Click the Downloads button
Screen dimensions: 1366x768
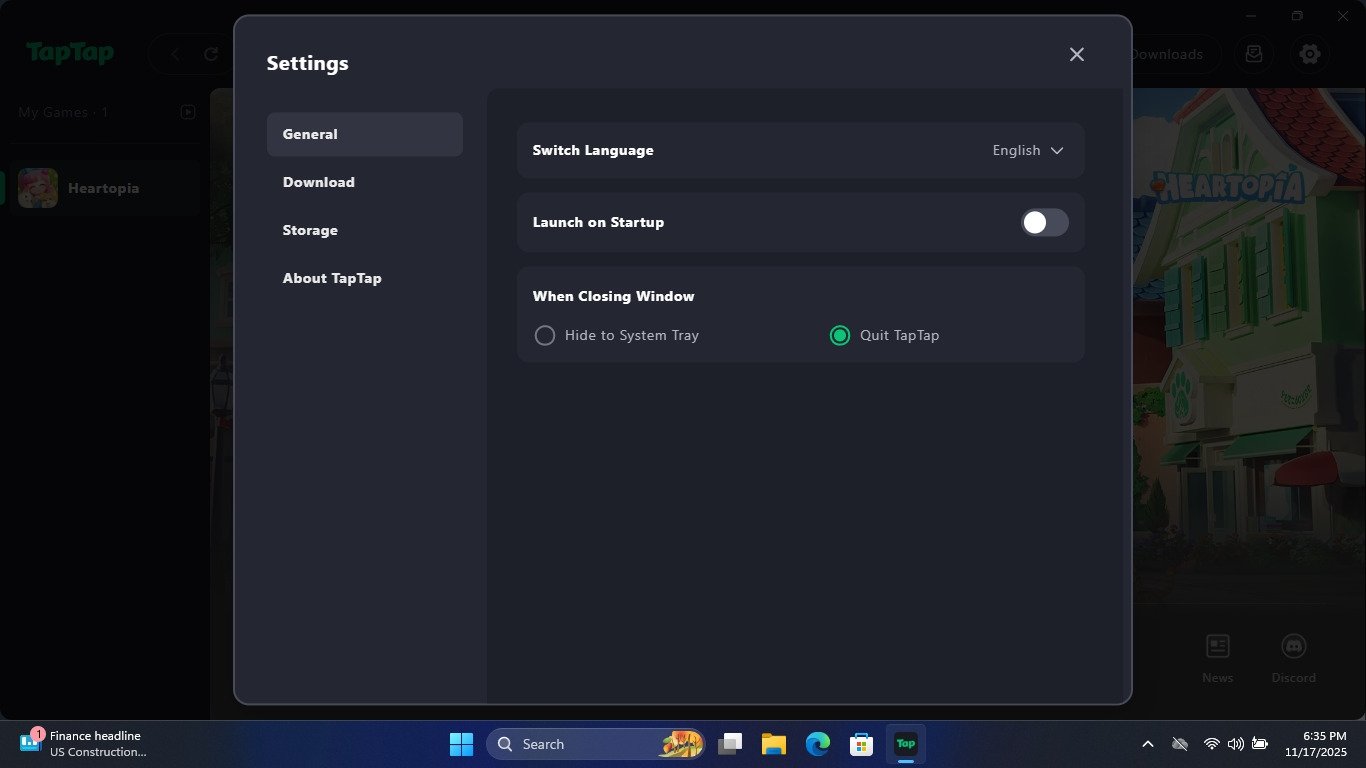click(x=1168, y=54)
